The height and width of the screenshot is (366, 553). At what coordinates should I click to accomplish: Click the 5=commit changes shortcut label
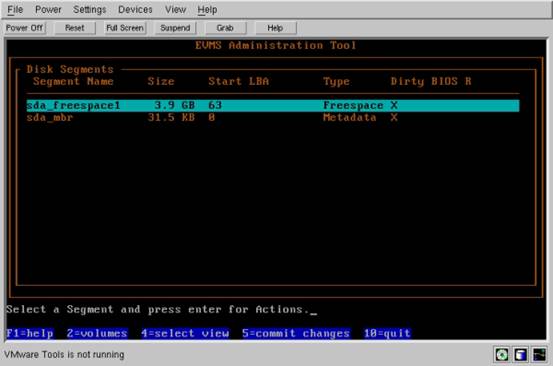click(x=296, y=333)
